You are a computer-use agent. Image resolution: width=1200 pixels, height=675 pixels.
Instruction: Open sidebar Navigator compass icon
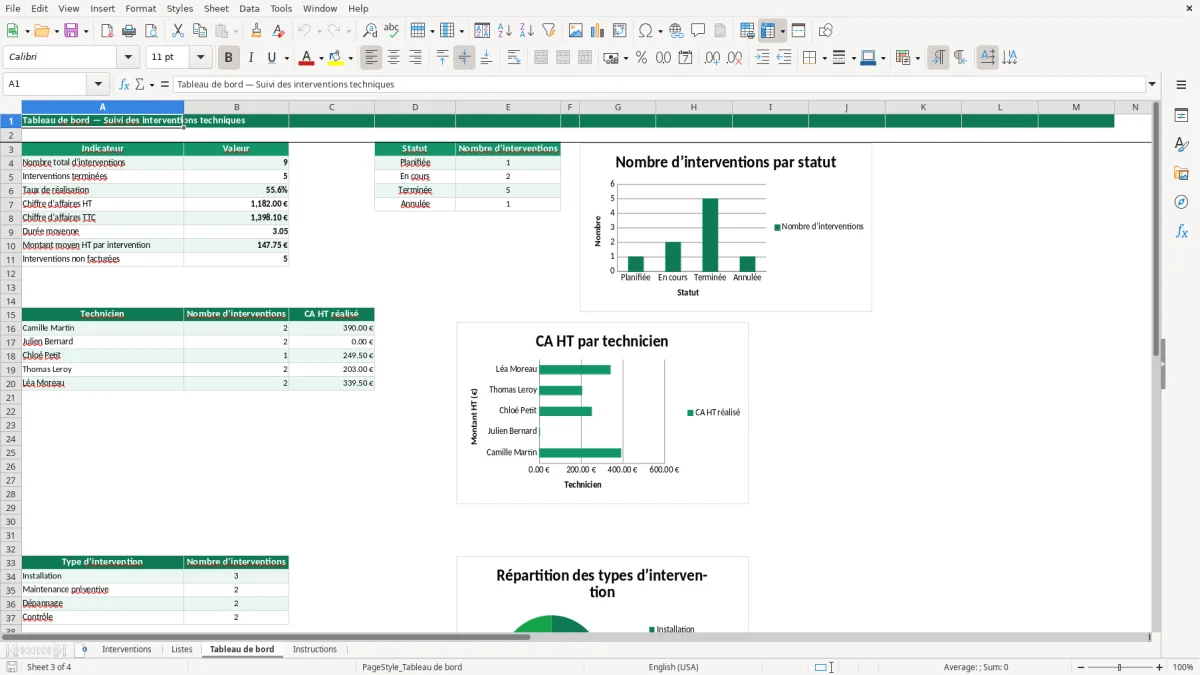click(1181, 202)
